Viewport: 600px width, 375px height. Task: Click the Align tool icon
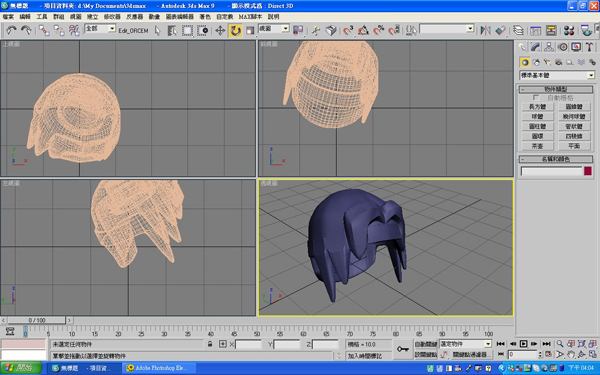click(x=501, y=30)
